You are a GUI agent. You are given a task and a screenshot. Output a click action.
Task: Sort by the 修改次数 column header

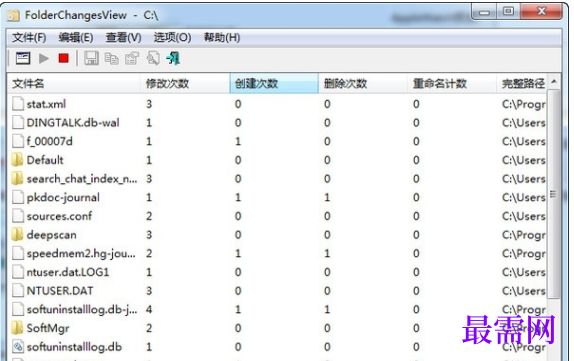[185, 83]
